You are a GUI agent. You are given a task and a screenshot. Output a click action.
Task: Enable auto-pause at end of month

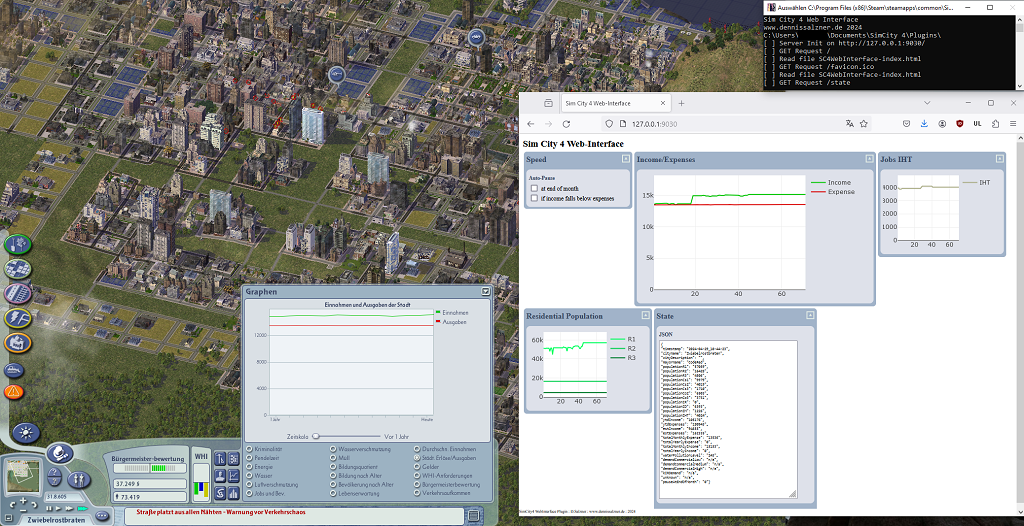534,188
